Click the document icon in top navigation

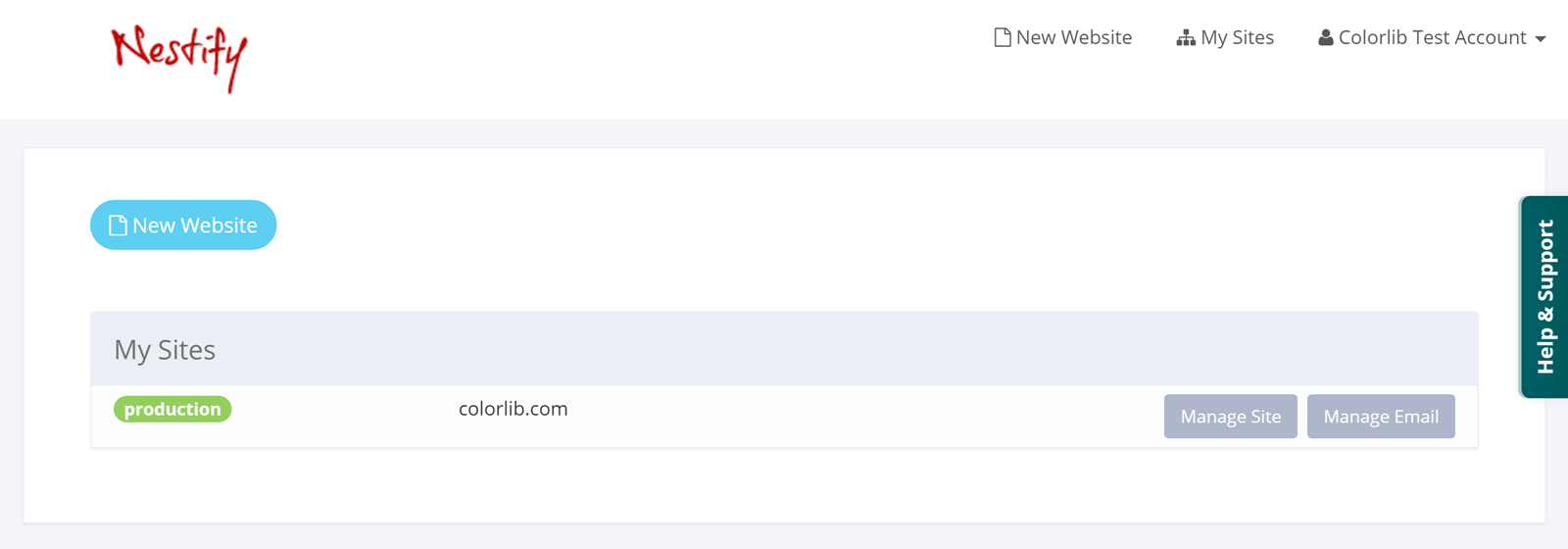[x=1002, y=38]
